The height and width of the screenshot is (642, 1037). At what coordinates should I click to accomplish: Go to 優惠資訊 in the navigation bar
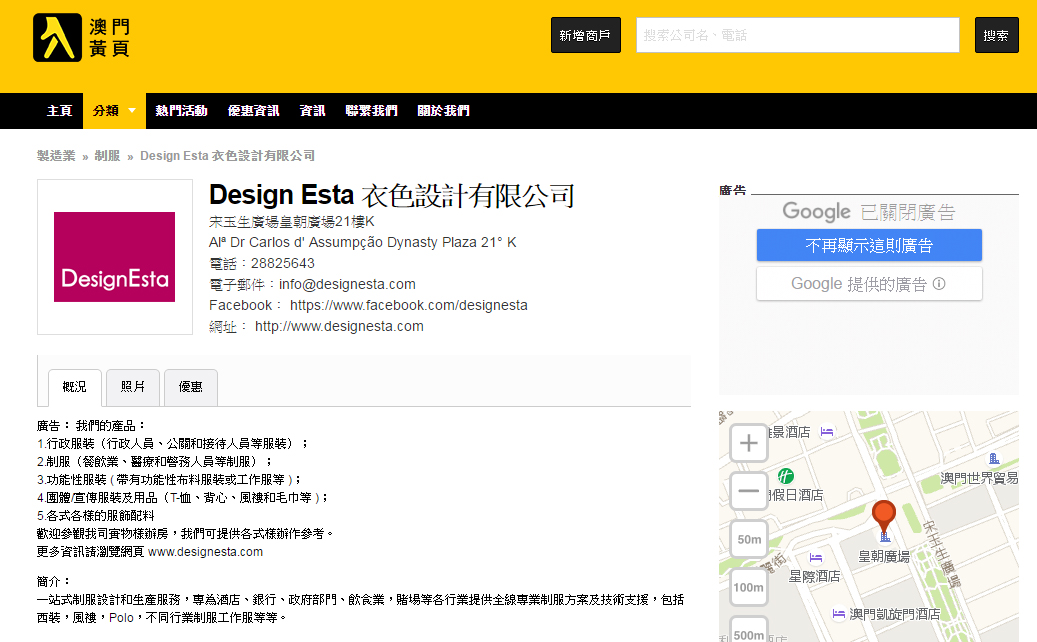coord(253,110)
